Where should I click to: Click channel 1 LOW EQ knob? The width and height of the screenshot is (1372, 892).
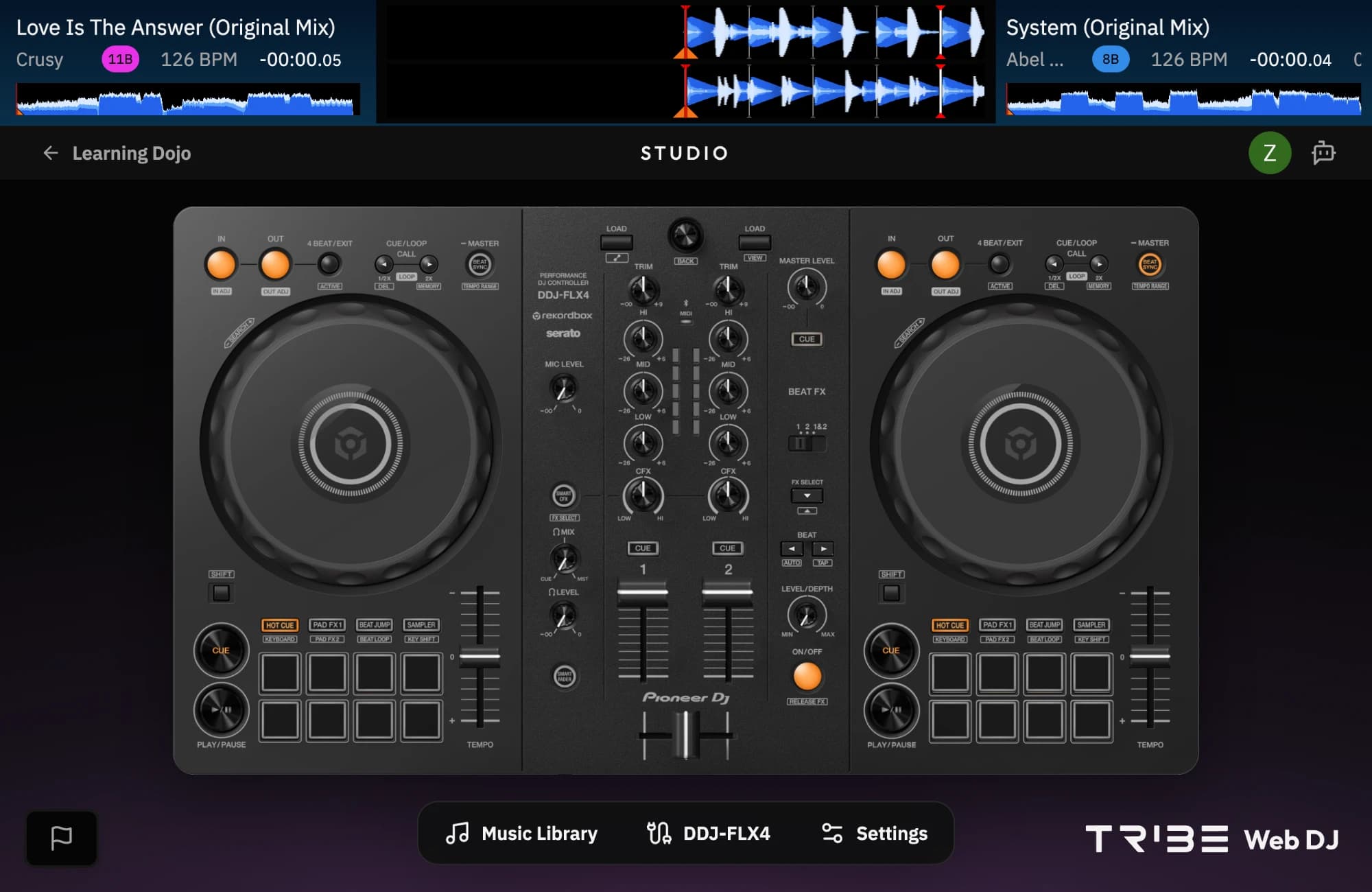tap(643, 443)
